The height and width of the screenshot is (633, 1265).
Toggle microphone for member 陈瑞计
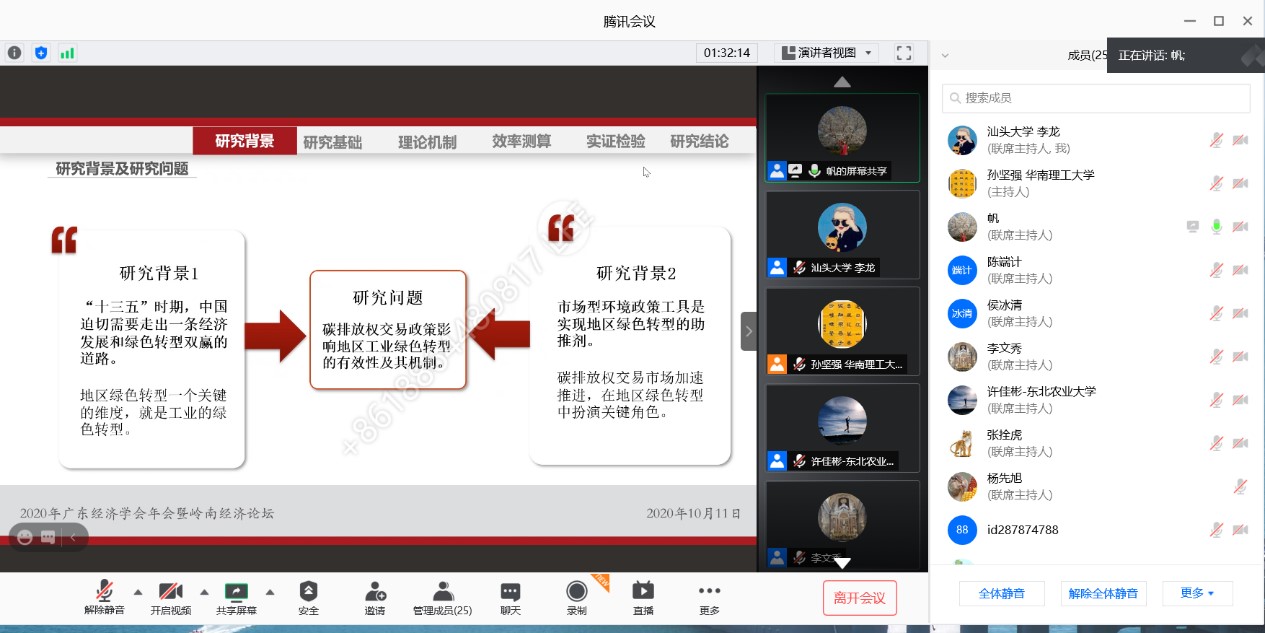pos(1216,270)
